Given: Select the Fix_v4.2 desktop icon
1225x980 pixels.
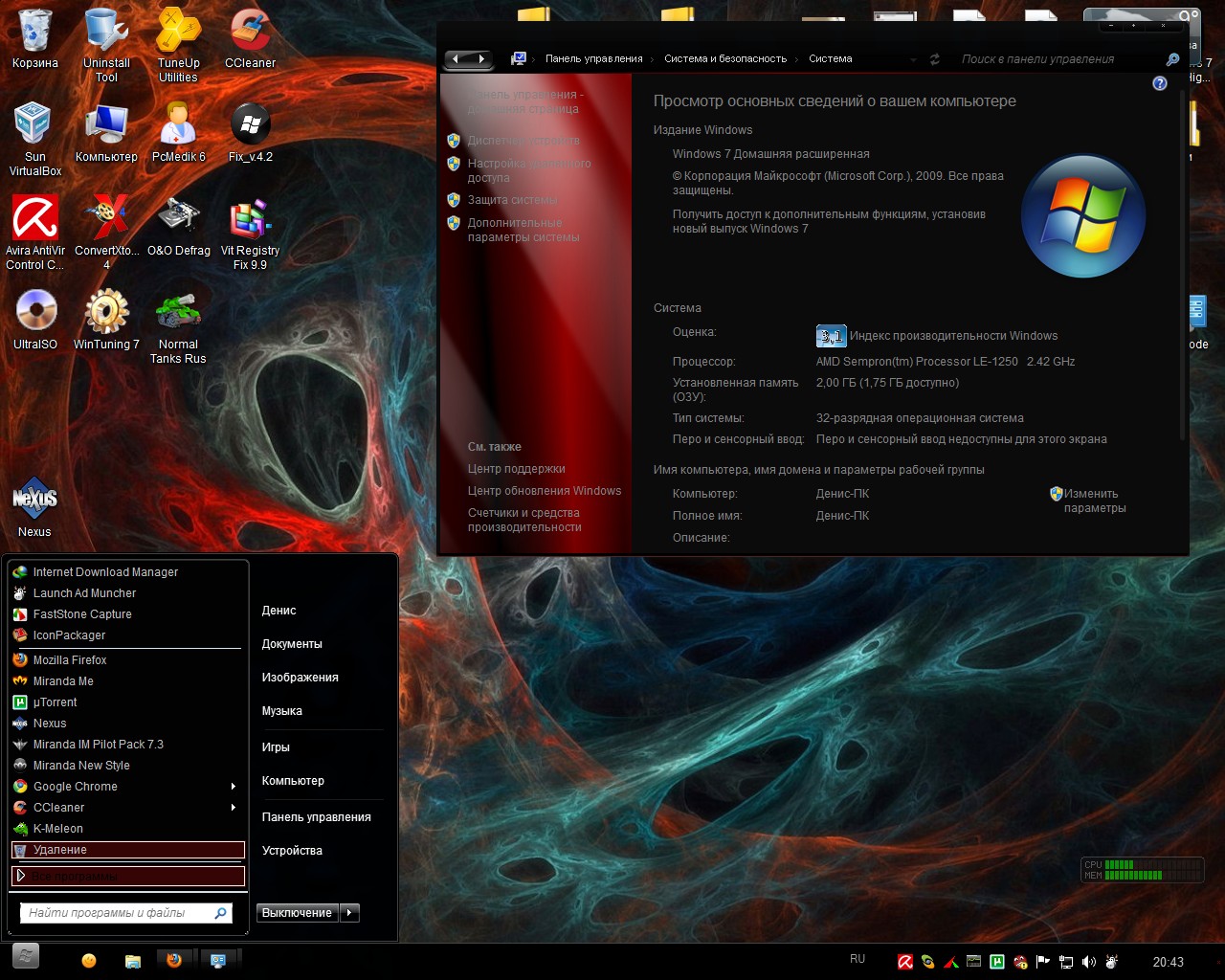Looking at the screenshot, I should click(x=250, y=132).
